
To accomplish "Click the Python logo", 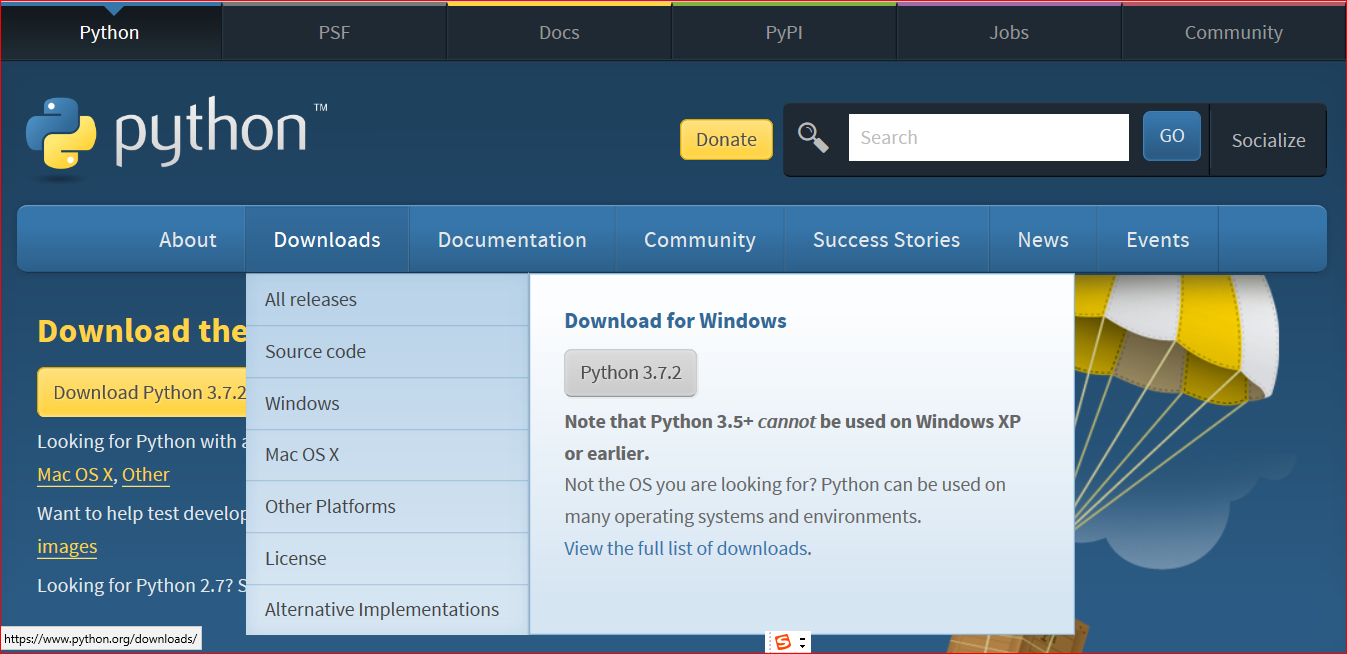I will click(x=176, y=138).
